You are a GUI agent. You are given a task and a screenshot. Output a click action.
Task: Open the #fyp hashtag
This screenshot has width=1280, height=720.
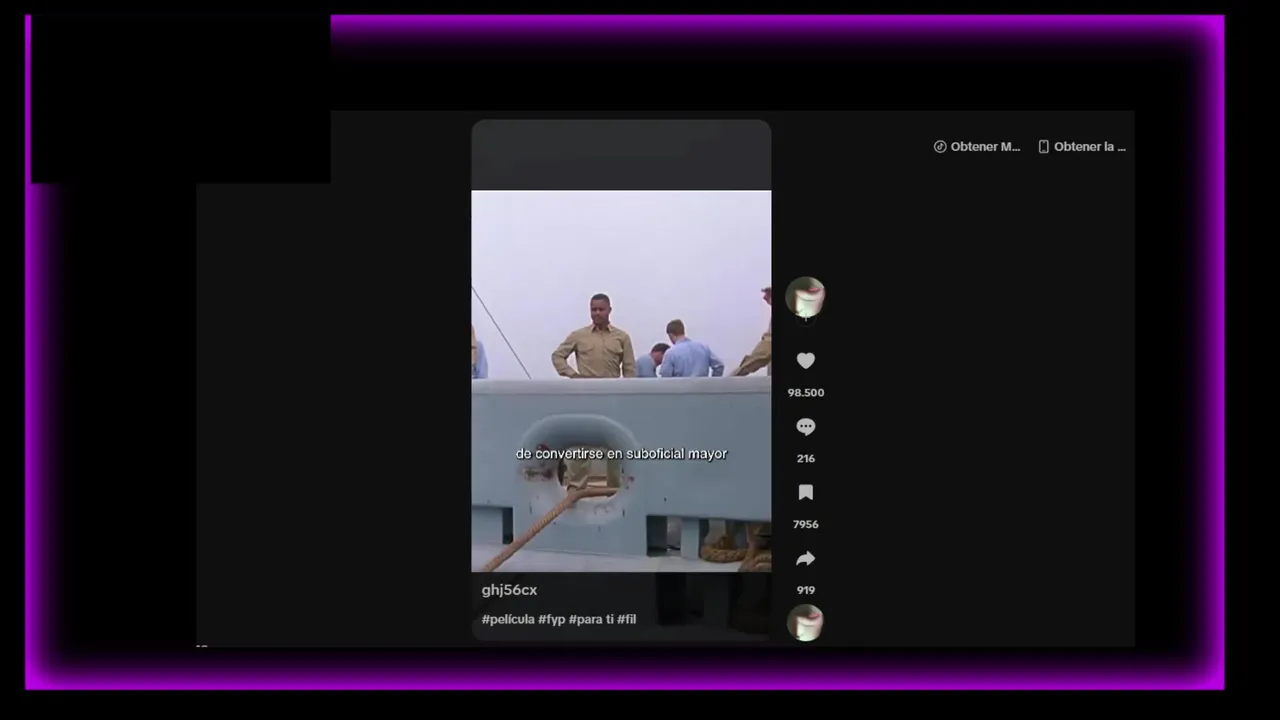pos(551,619)
